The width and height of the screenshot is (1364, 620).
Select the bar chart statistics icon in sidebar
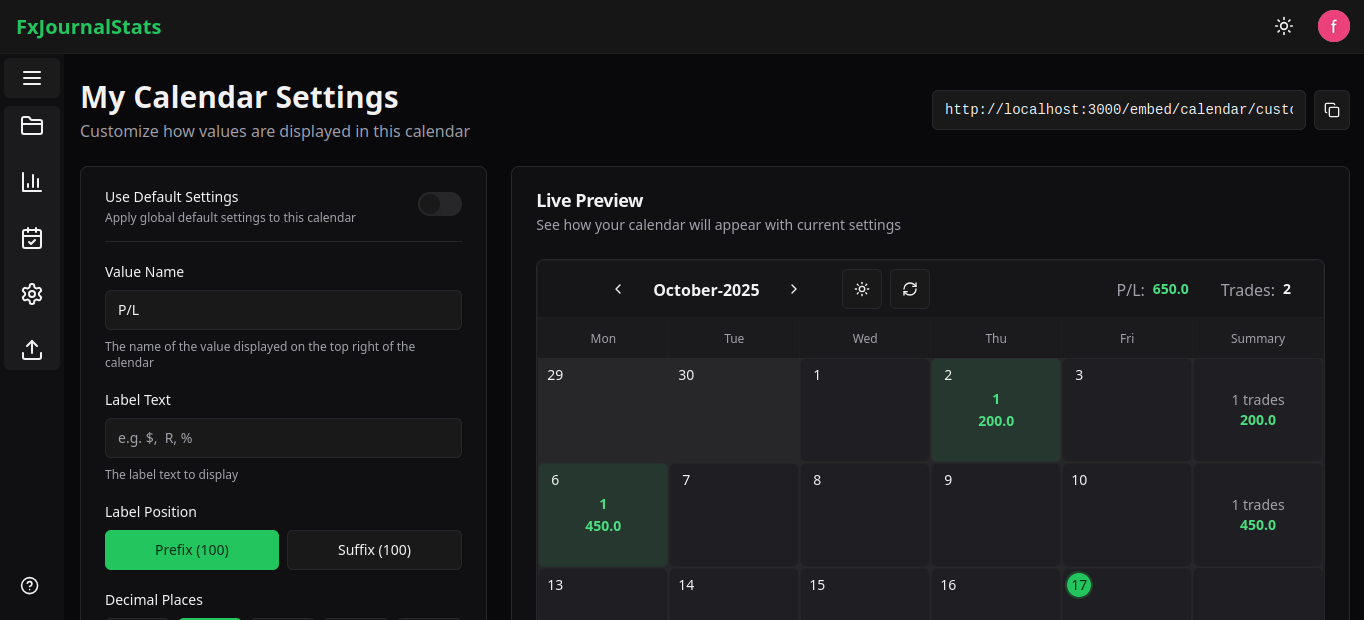click(x=31, y=182)
